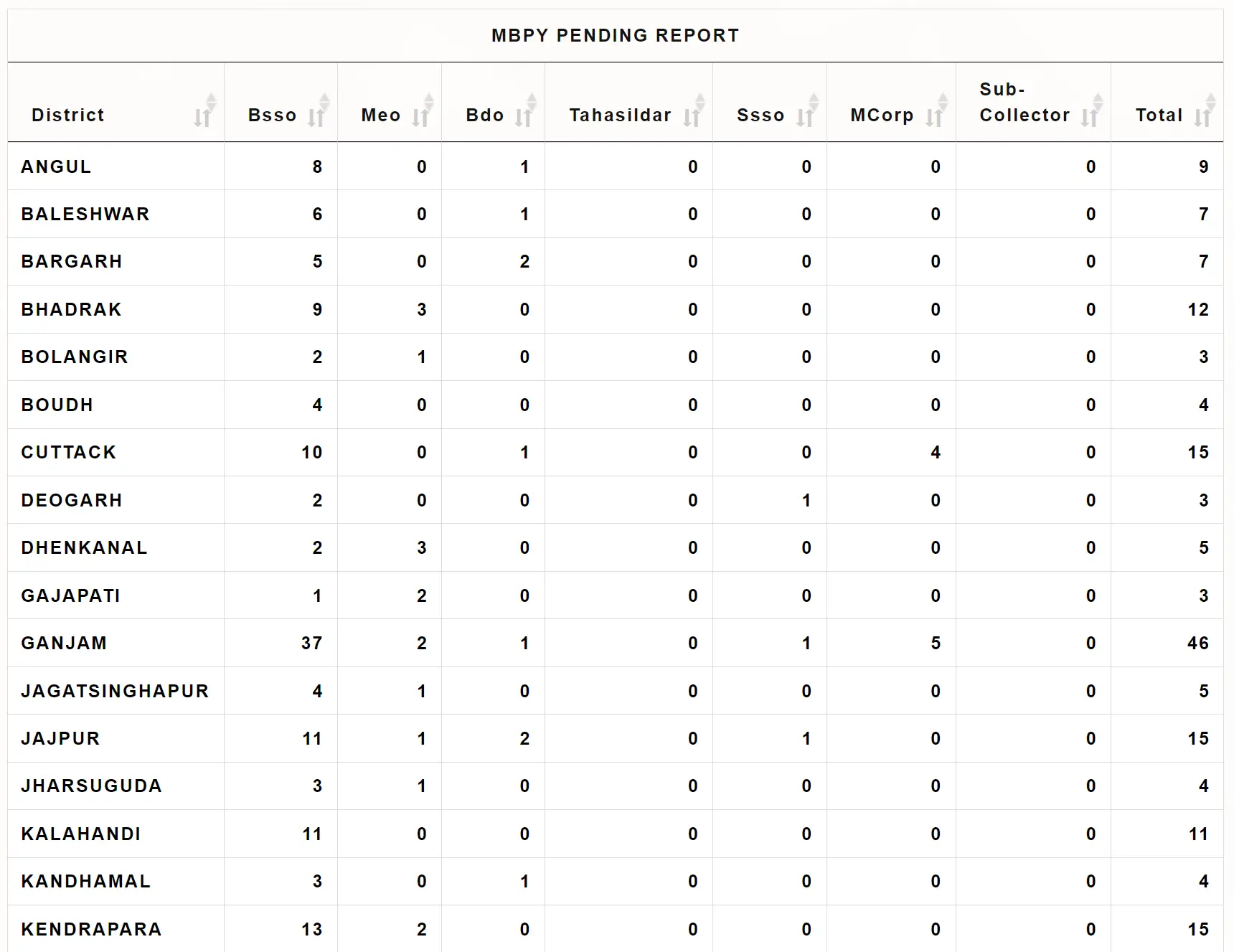Click Ganjam's total value 46
This screenshot has height=952, width=1234.
pos(1197,644)
